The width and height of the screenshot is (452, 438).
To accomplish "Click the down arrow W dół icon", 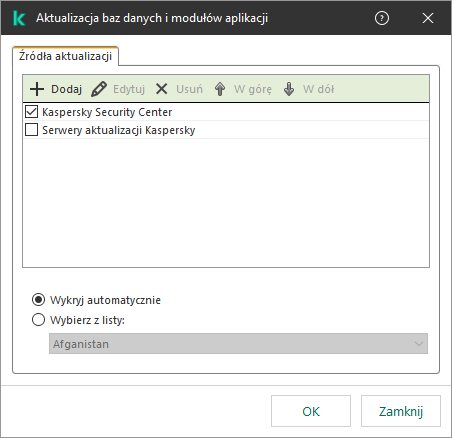I will (x=289, y=89).
